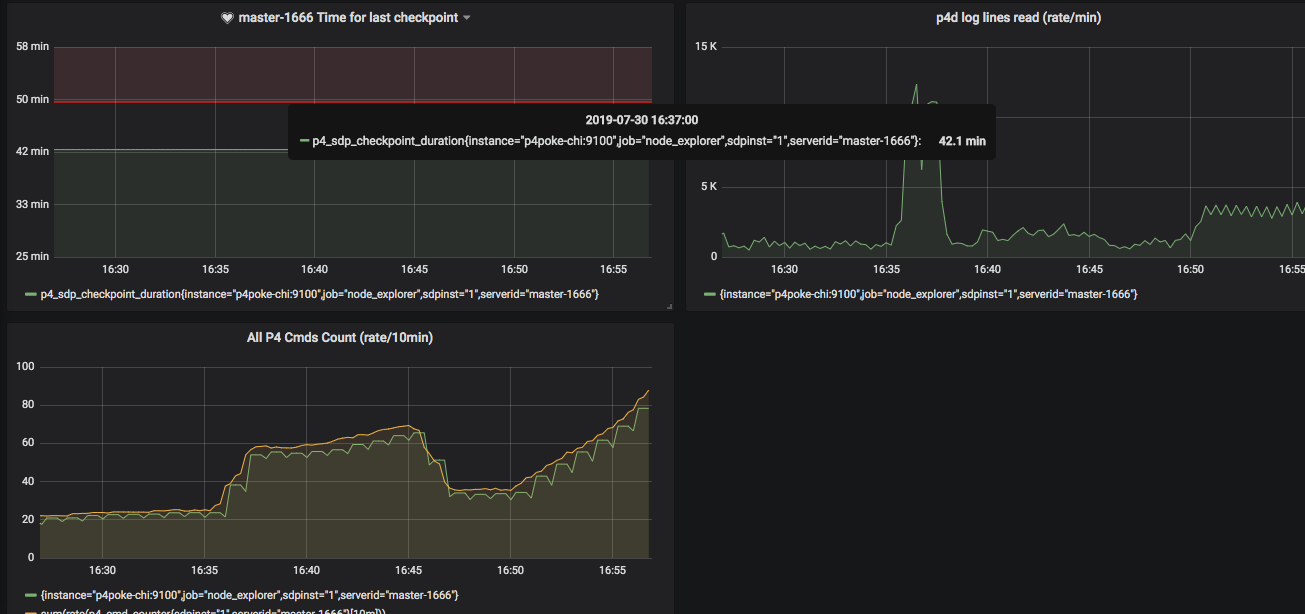Open the master-1666 Time for last checkpoint title menu
This screenshot has width=1305, height=614.
coord(346,18)
